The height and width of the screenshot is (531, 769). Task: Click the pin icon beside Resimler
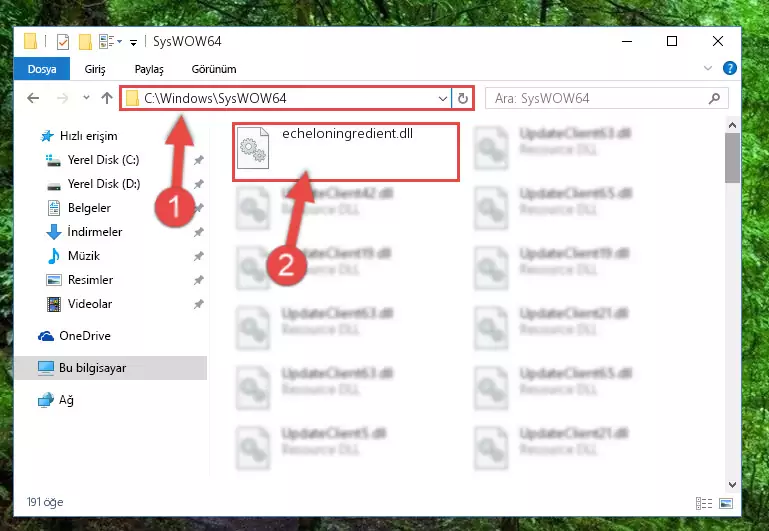point(198,280)
